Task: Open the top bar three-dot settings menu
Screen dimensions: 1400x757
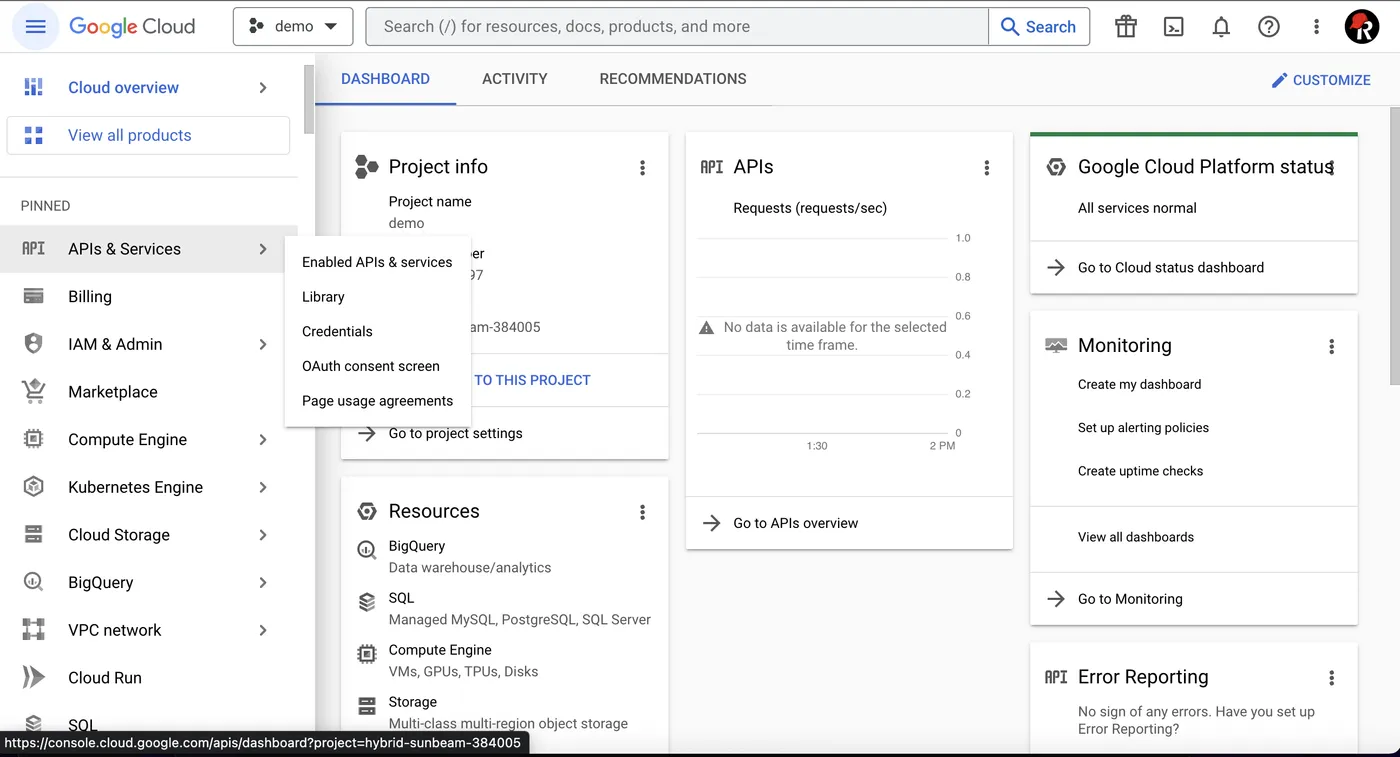Action: [1316, 27]
